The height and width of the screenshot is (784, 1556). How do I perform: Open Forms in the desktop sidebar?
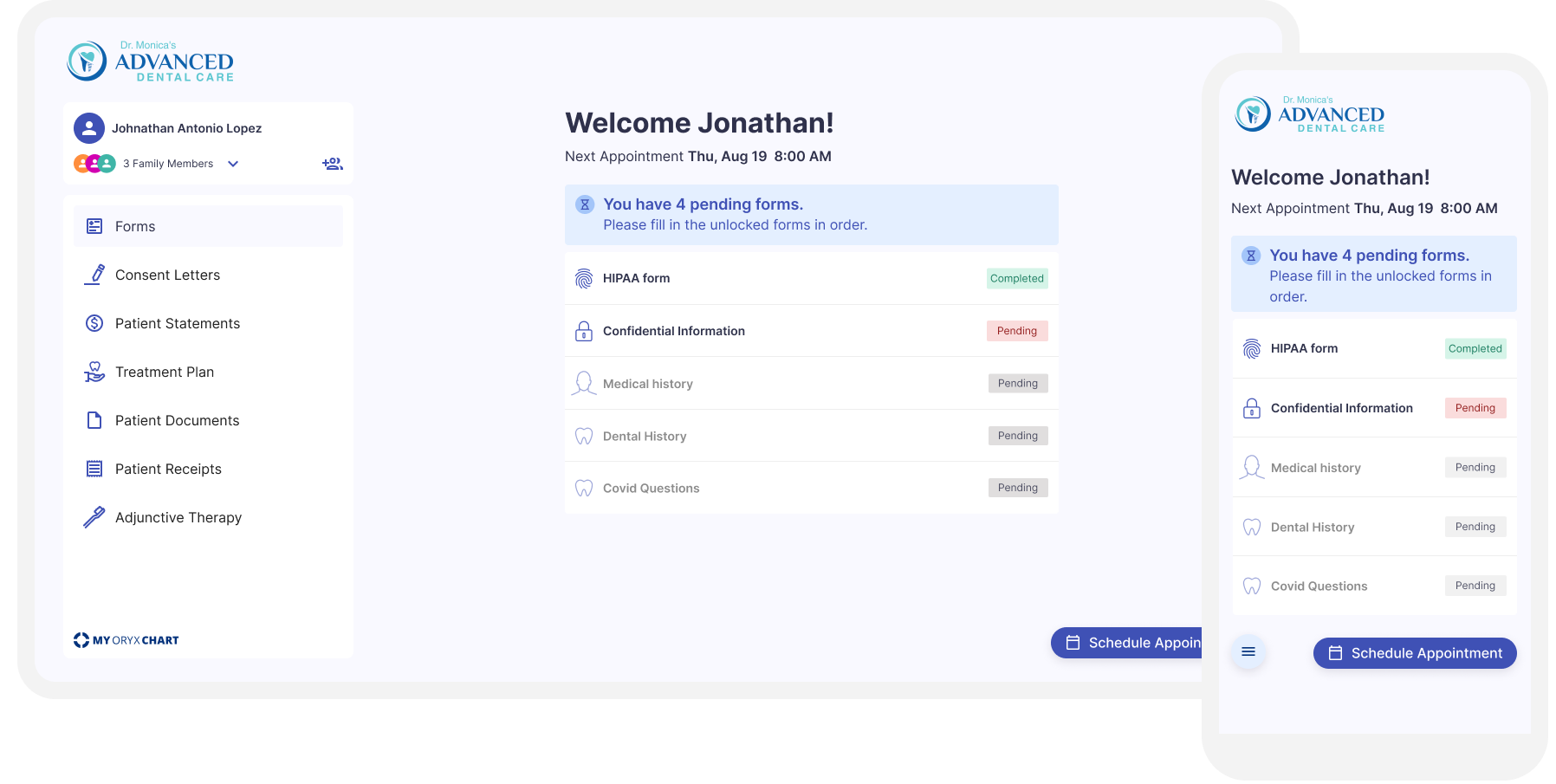pyautogui.click(x=208, y=226)
